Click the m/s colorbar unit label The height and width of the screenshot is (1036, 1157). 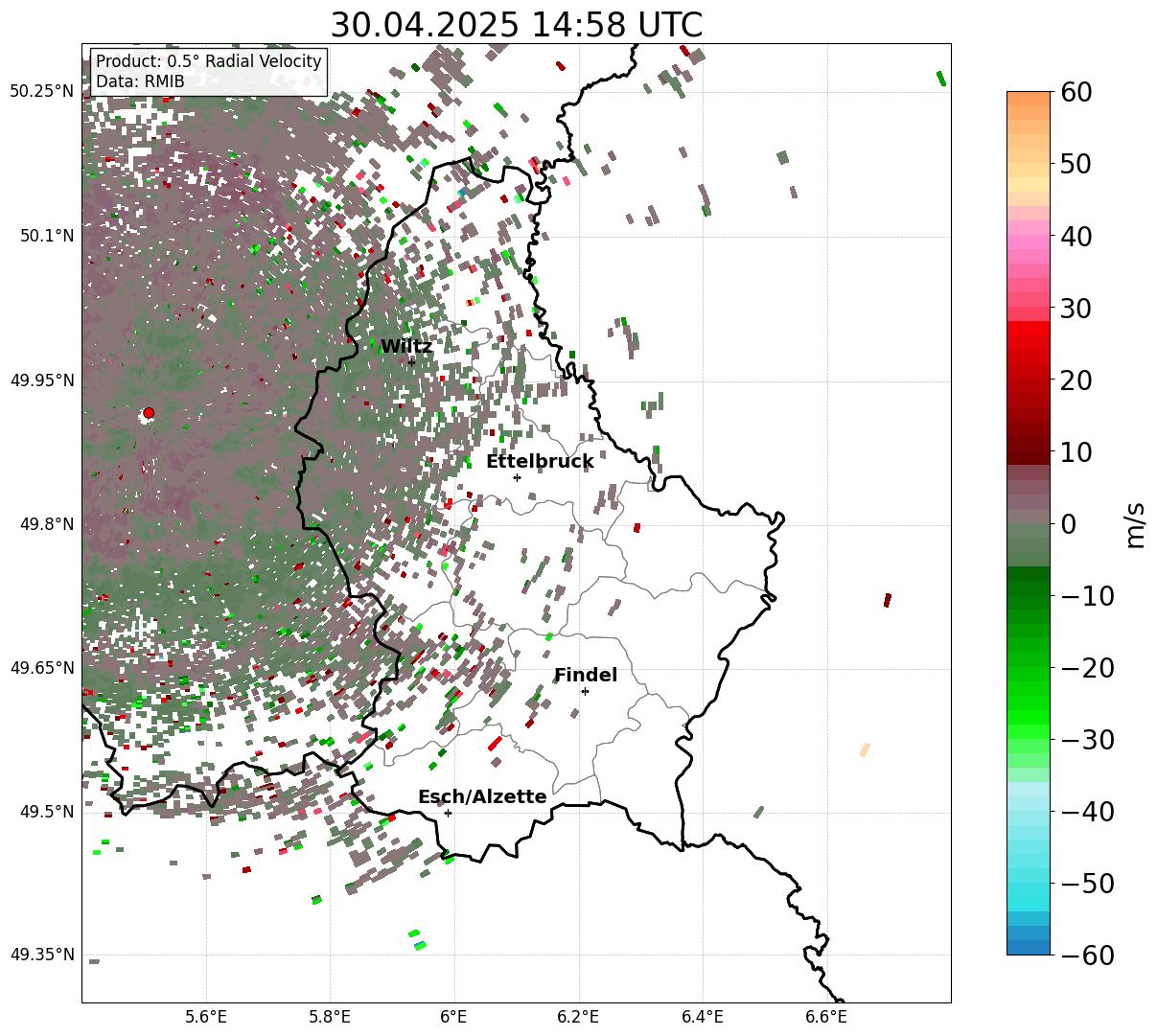pos(1135,523)
